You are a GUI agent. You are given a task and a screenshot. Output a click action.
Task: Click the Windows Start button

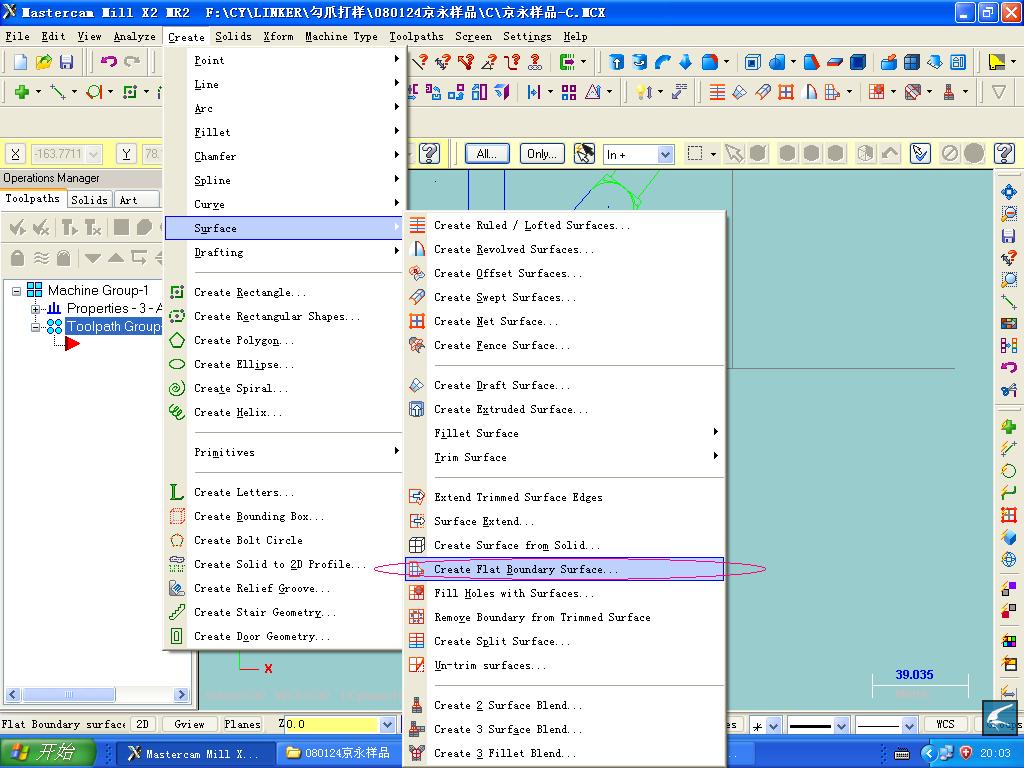(x=48, y=753)
